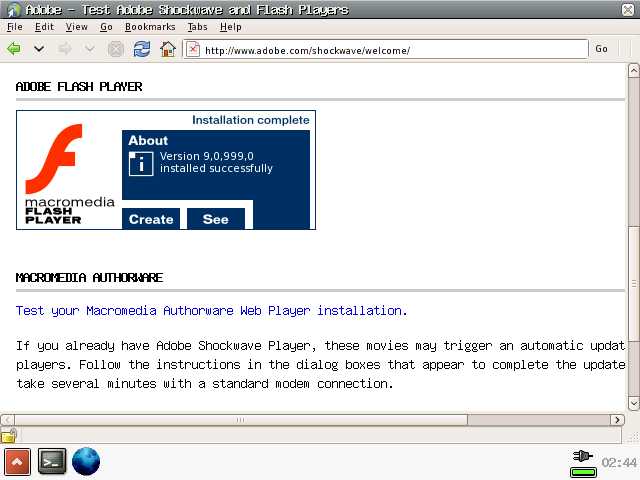
Task: Open the Help menu
Action: [231, 27]
